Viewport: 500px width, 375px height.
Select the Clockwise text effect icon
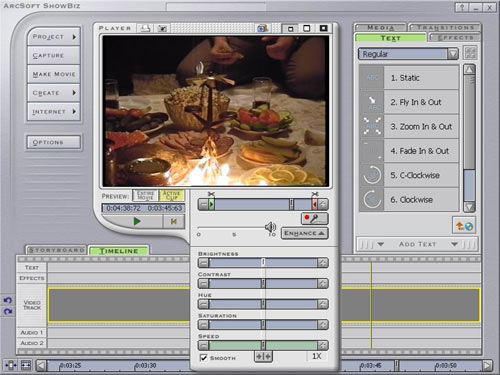[x=372, y=200]
